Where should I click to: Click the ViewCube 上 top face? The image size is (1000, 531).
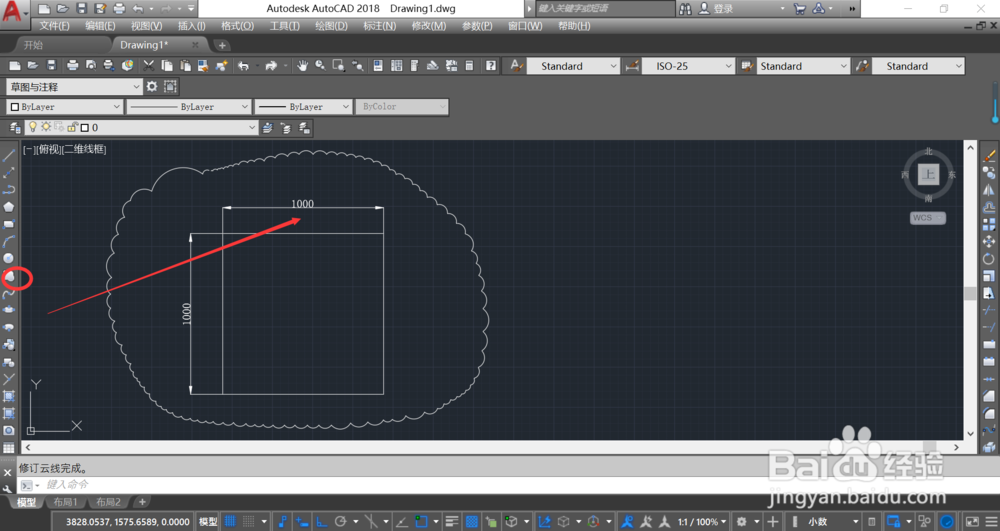pyautogui.click(x=928, y=174)
